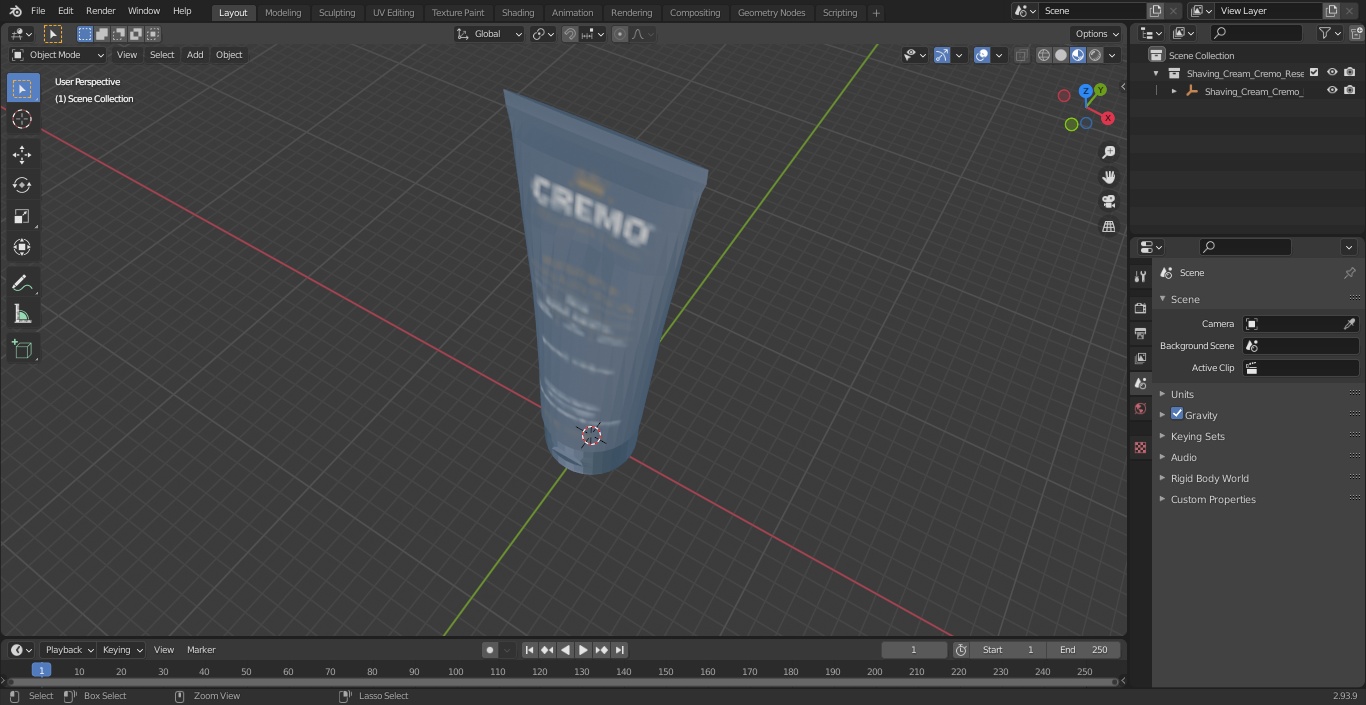Click the Background Scene field
Image resolution: width=1366 pixels, height=705 pixels.
click(1300, 346)
